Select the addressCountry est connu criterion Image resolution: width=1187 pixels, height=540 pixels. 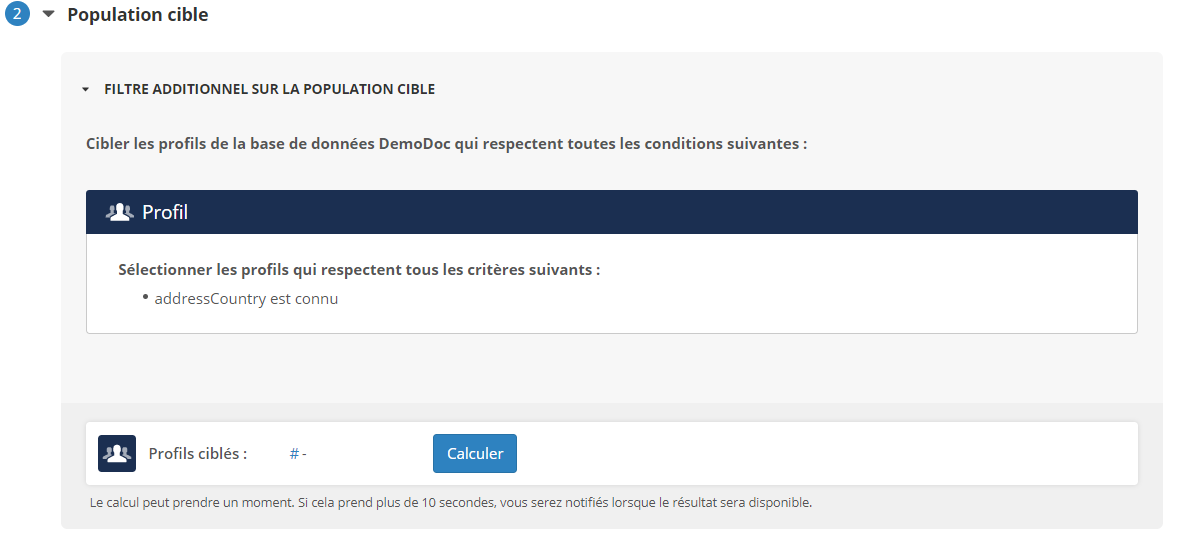[246, 299]
